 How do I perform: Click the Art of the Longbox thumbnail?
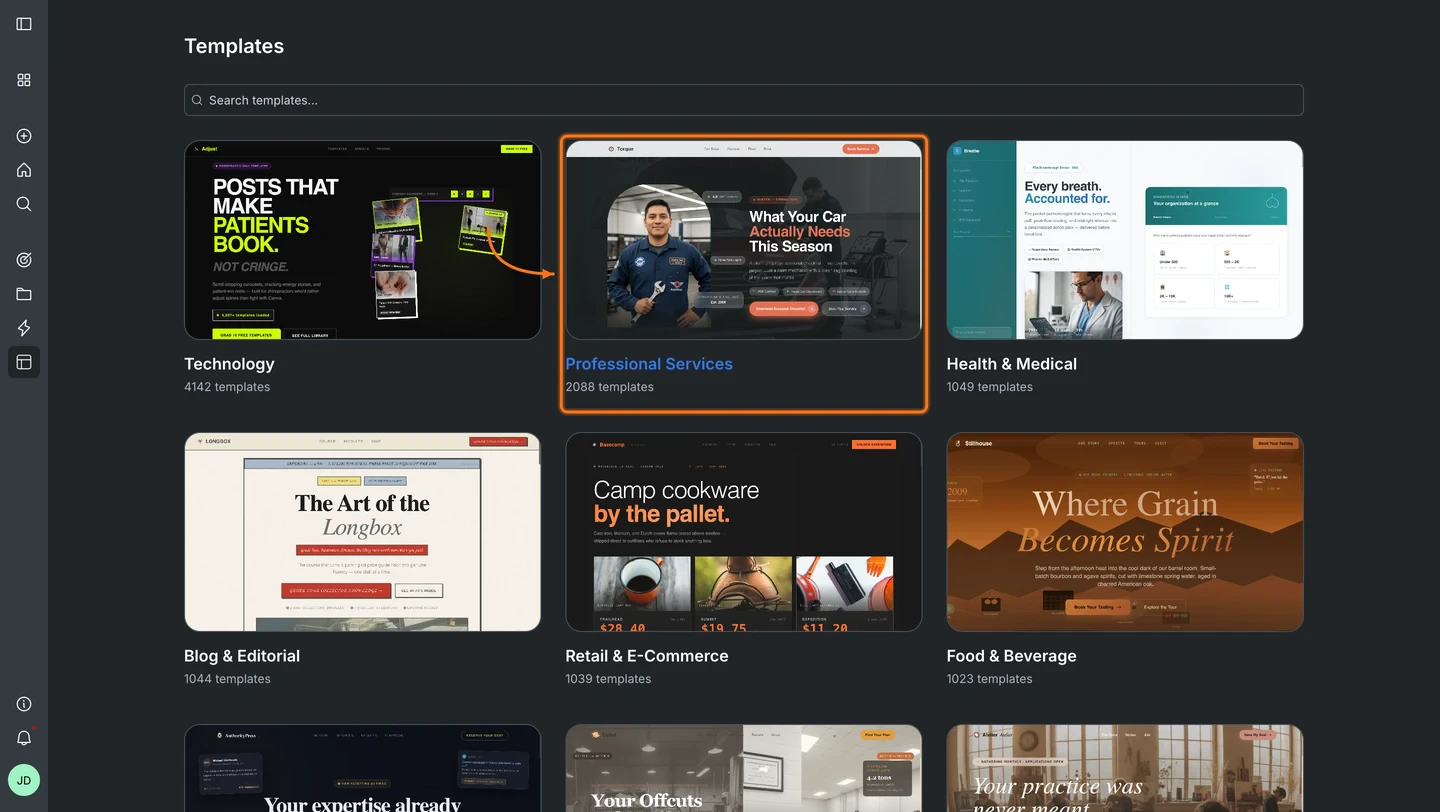(x=362, y=532)
